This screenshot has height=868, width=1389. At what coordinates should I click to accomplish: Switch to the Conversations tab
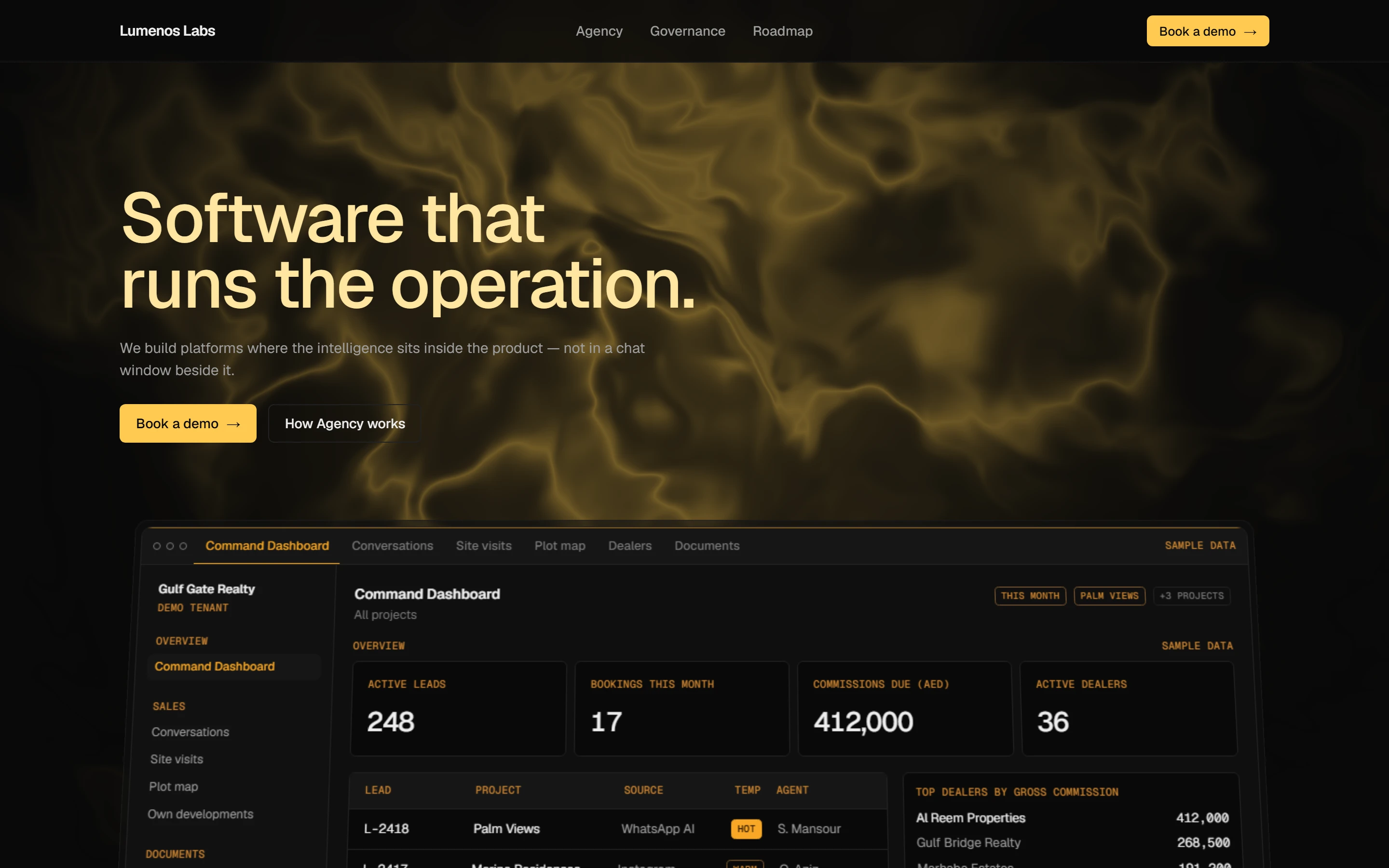pos(392,545)
